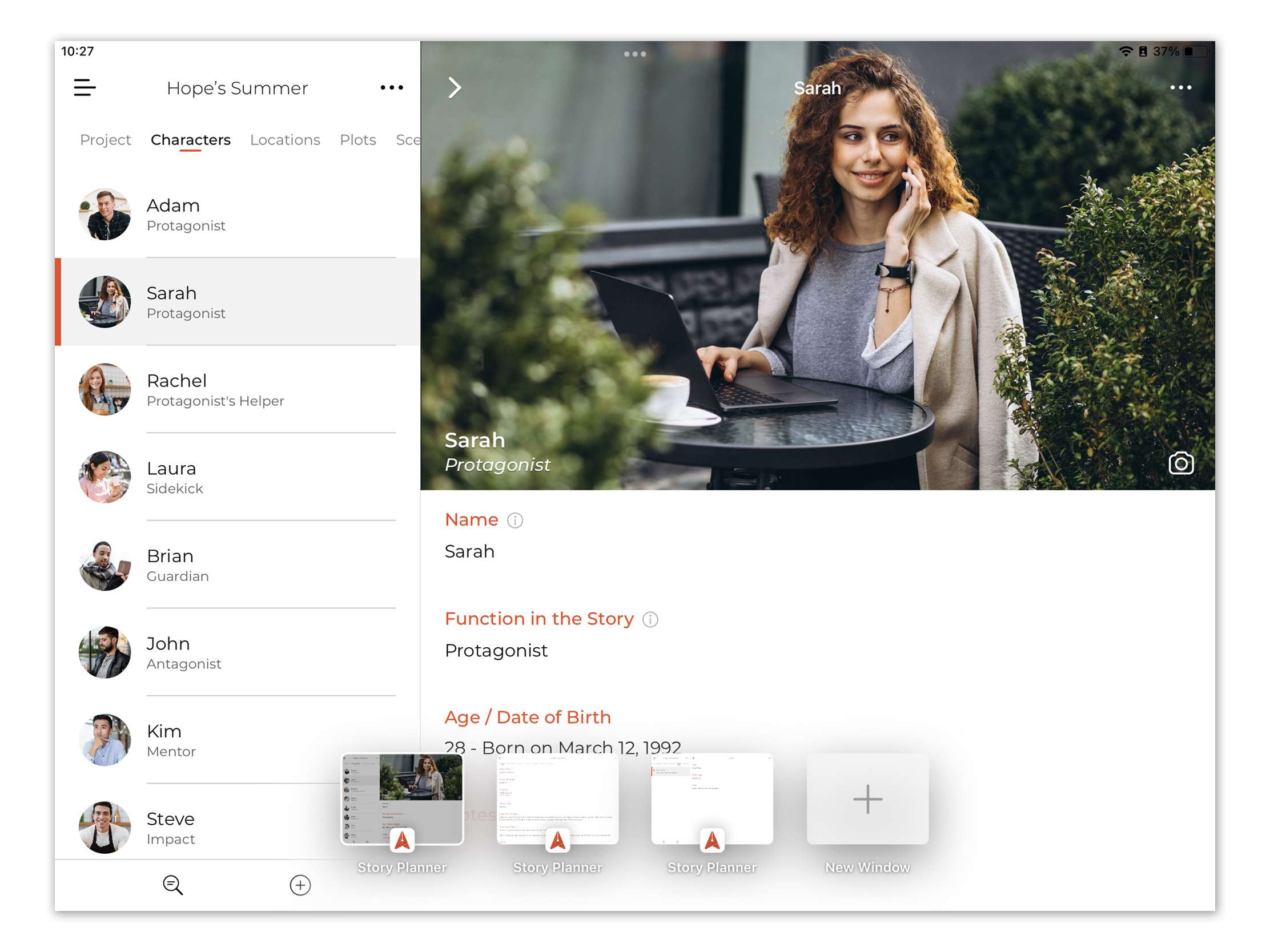The width and height of the screenshot is (1270, 952).
Task: Tap the 10:27 clock in the status bar
Action: click(x=78, y=51)
